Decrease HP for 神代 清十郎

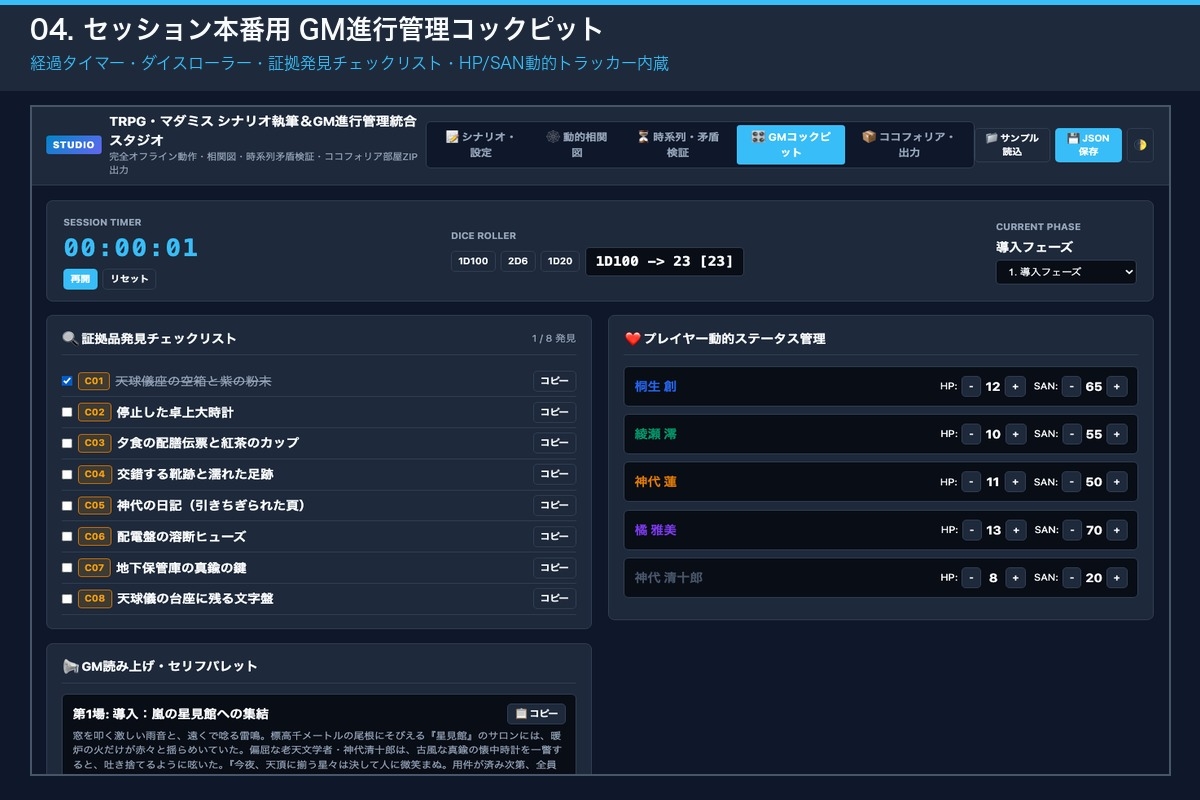pos(971,578)
